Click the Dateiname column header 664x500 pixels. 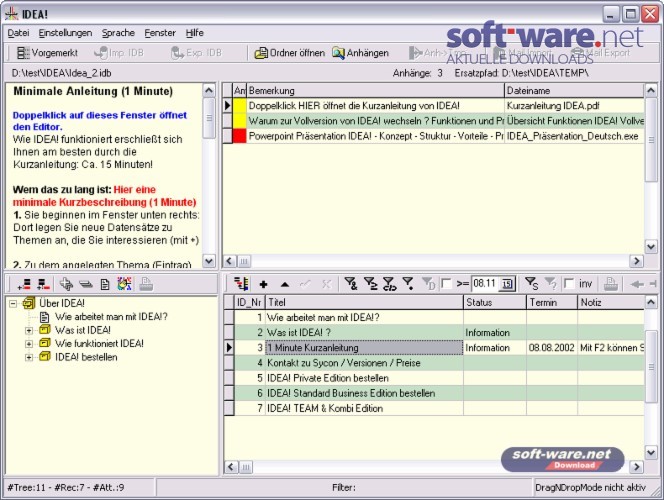coord(574,91)
